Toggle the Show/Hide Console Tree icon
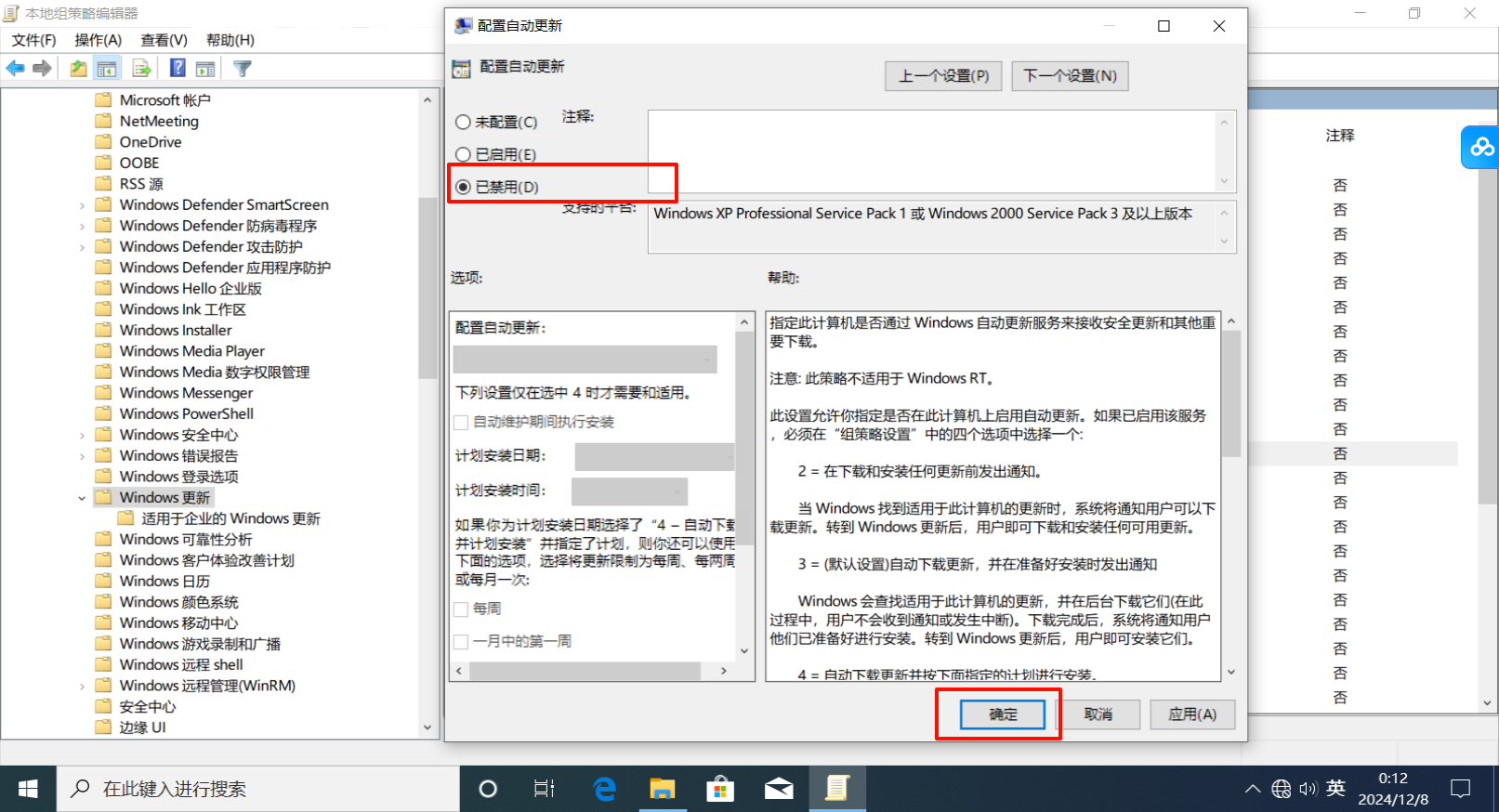 108,68
